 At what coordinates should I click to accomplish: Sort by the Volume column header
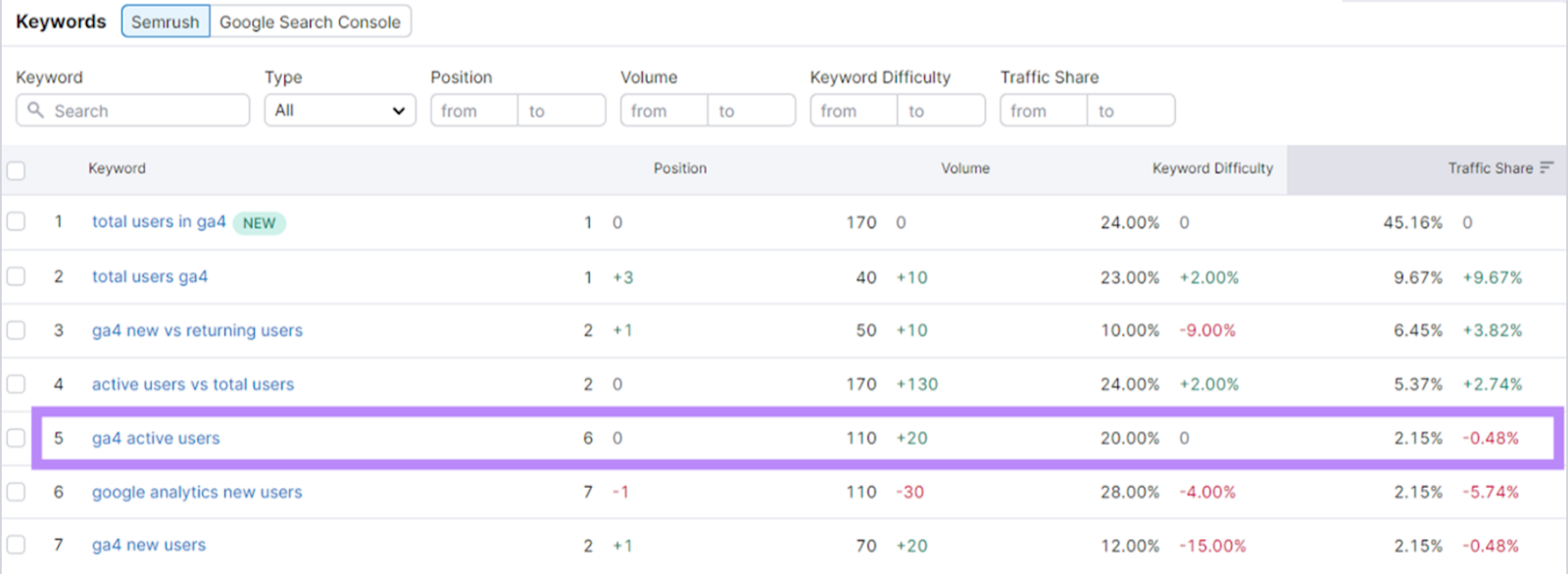pyautogui.click(x=964, y=168)
